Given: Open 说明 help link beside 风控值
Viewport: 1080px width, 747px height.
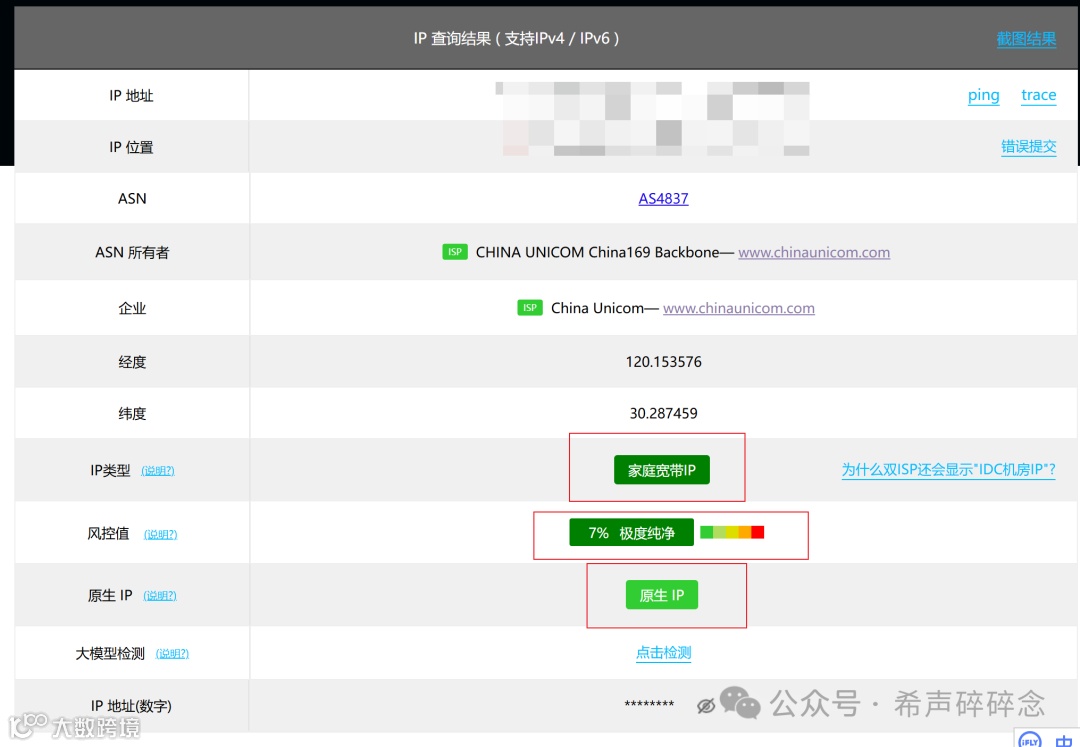Looking at the screenshot, I should (x=160, y=534).
